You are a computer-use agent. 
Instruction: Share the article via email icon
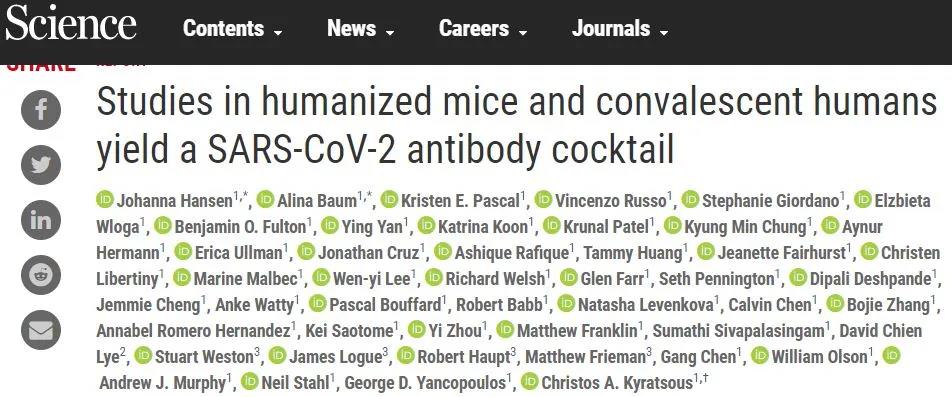click(x=41, y=330)
